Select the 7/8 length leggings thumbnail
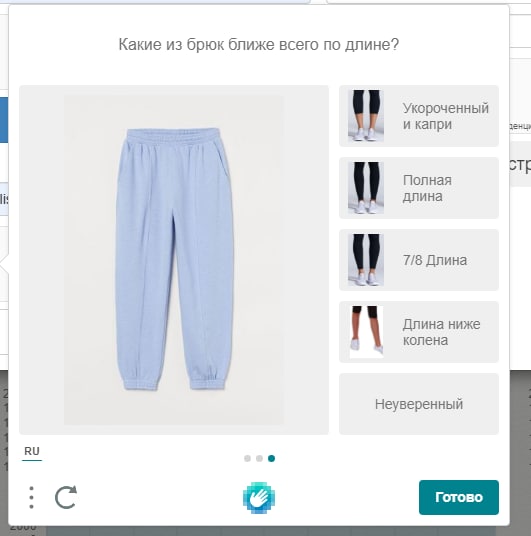531x536 pixels. click(x=366, y=260)
